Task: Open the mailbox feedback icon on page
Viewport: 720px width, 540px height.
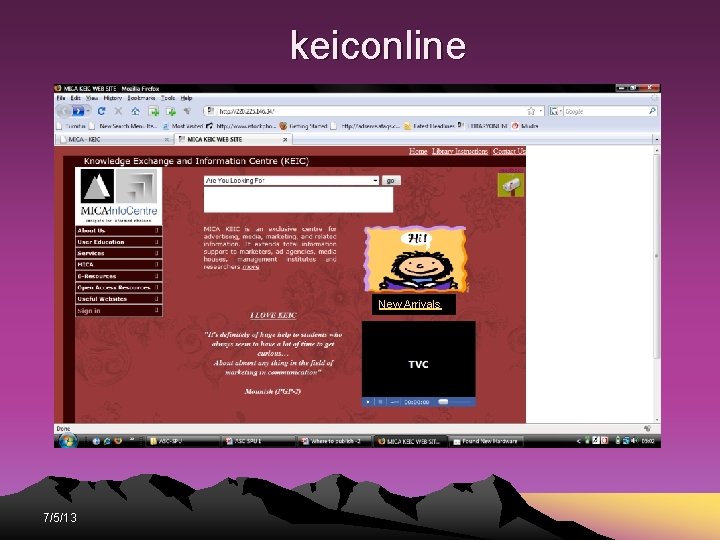Action: [x=511, y=185]
